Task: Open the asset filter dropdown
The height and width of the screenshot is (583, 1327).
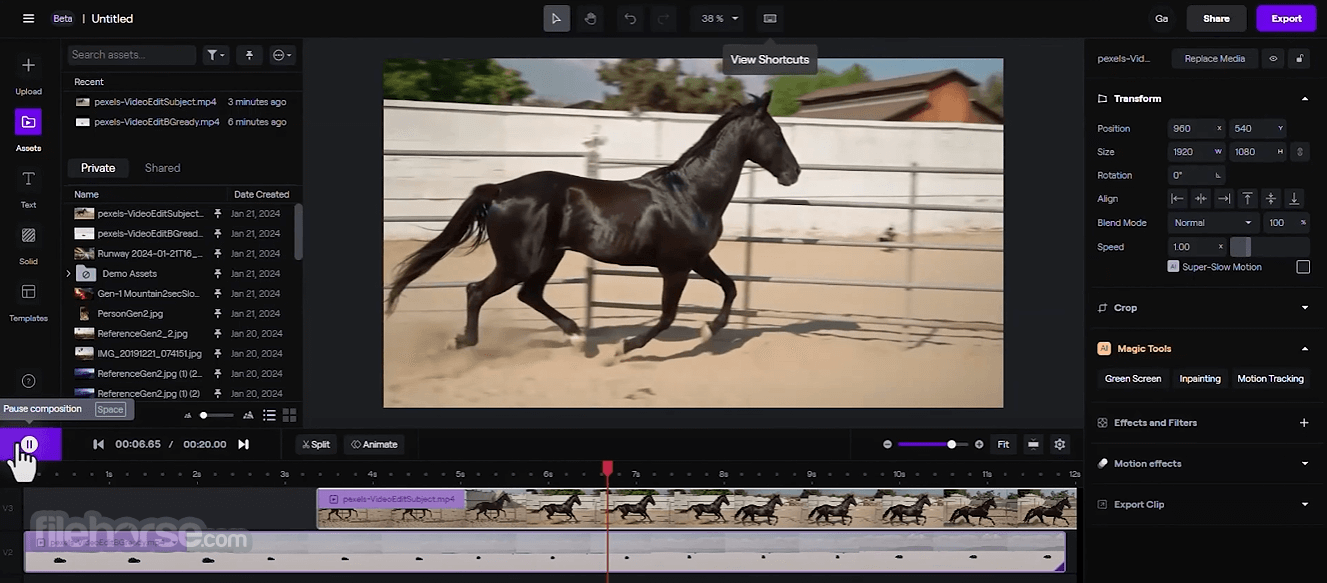Action: click(216, 55)
